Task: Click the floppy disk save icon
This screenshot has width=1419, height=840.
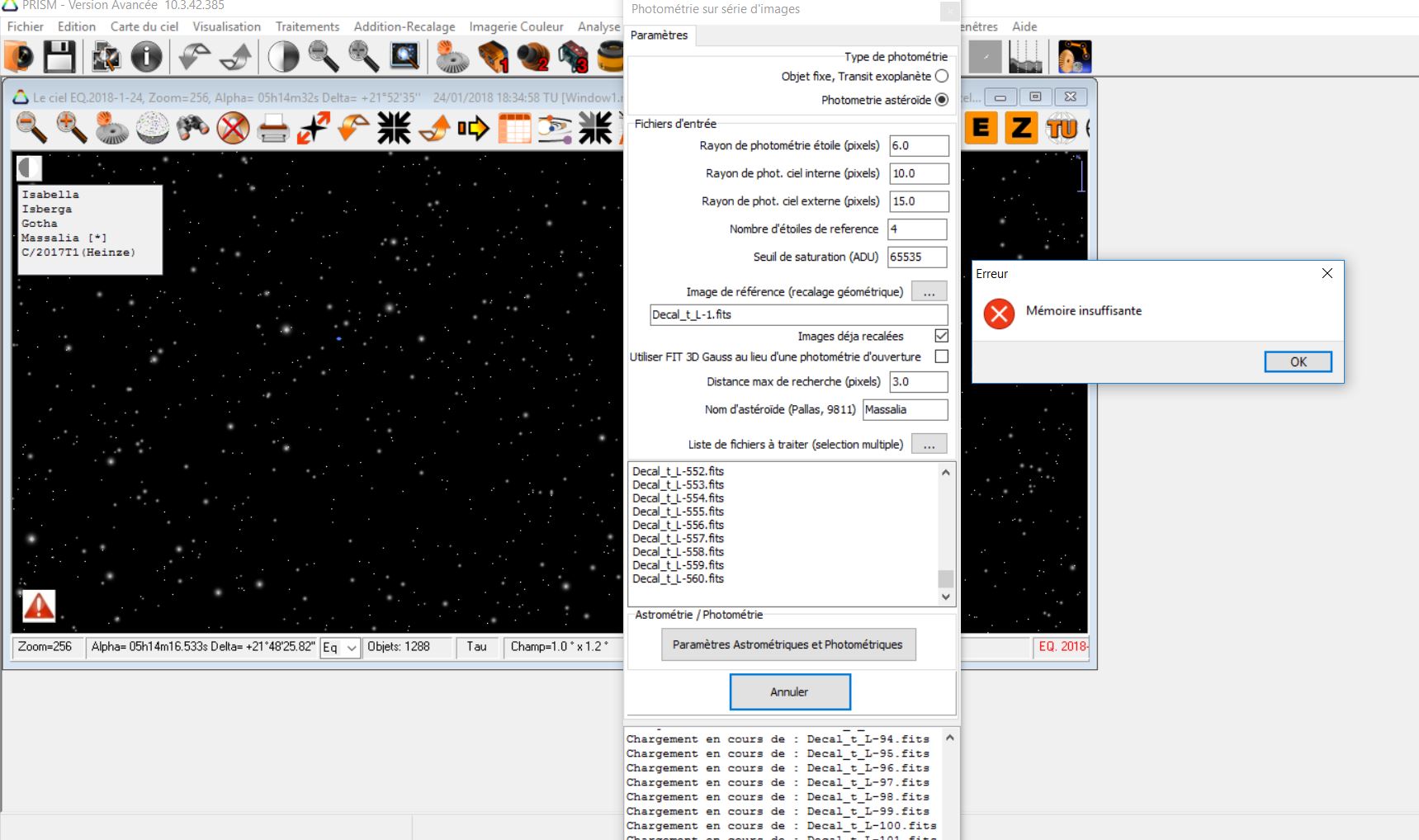Action: click(x=59, y=57)
